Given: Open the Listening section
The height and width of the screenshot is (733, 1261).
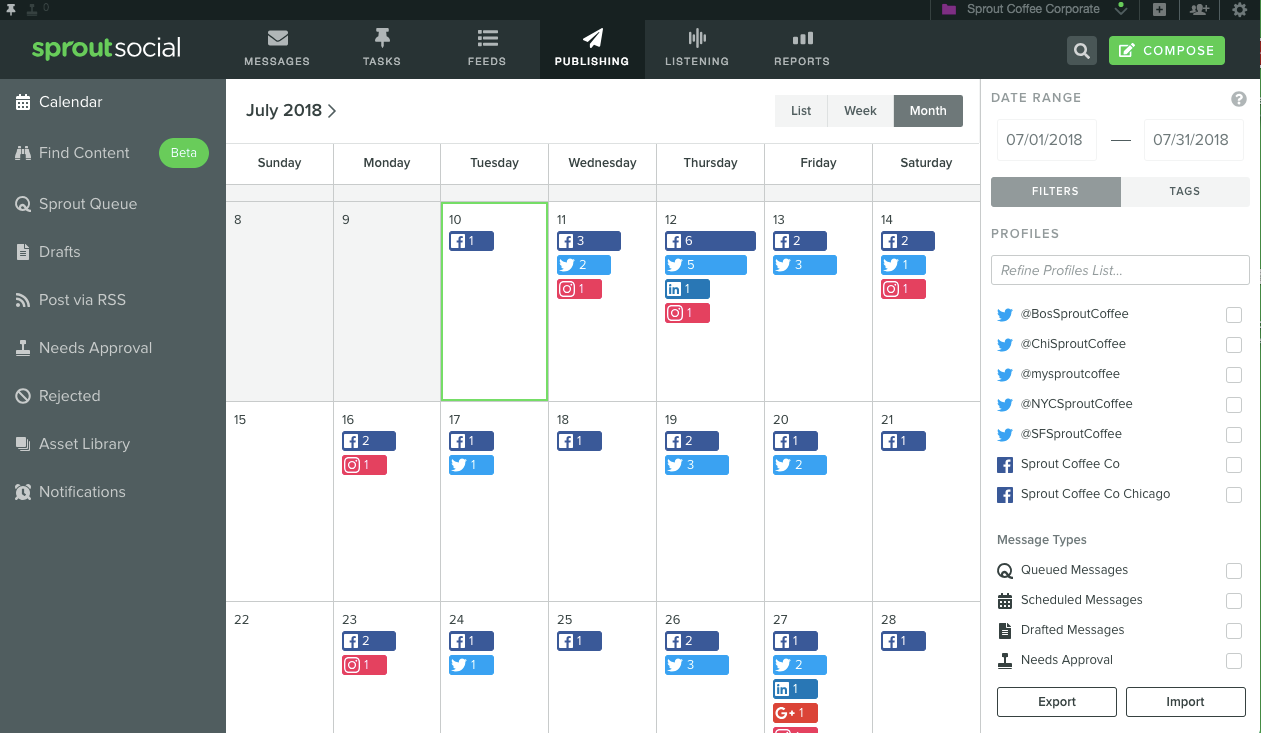Looking at the screenshot, I should click(697, 48).
